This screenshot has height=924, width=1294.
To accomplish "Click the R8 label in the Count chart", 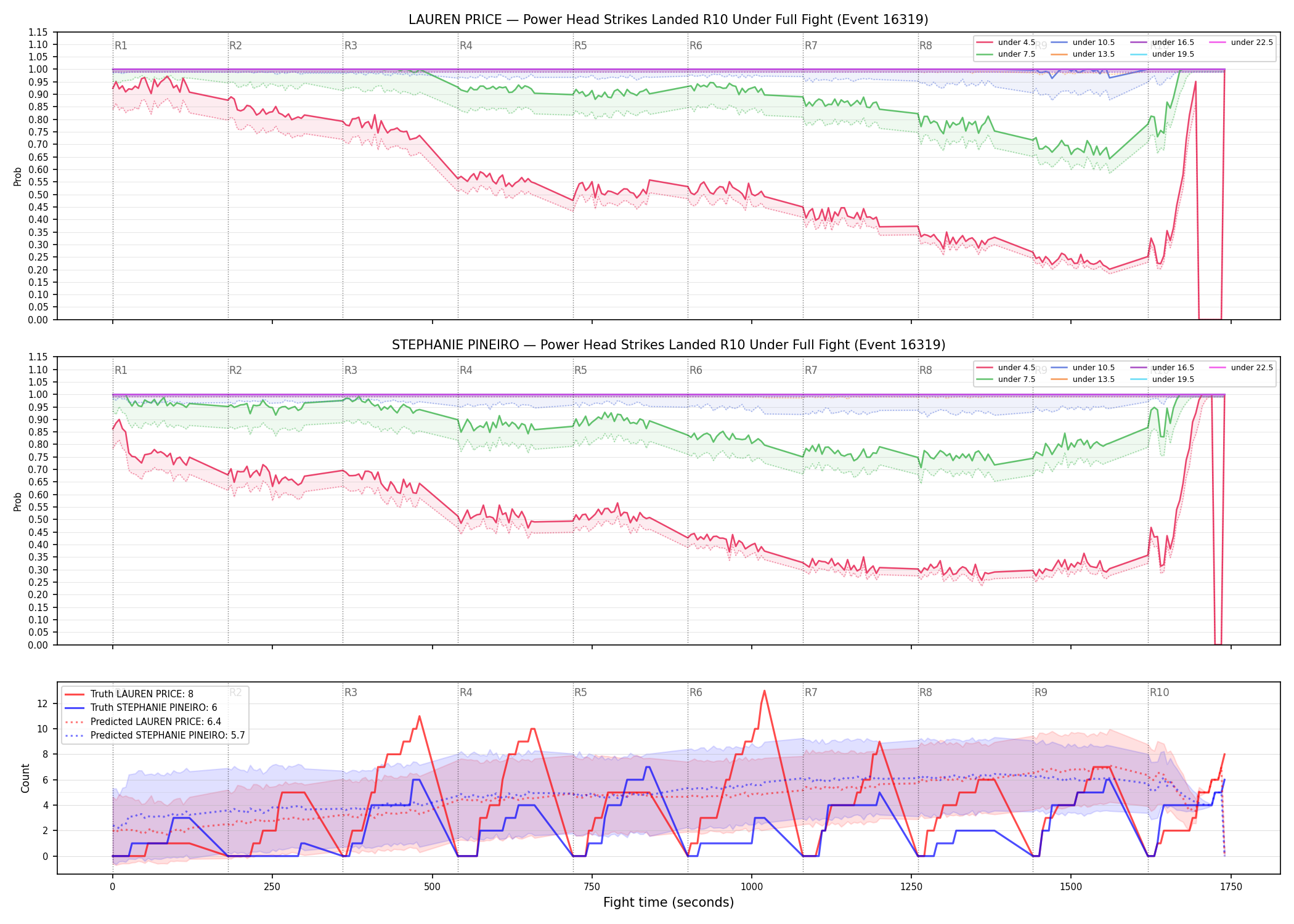I will pyautogui.click(x=926, y=692).
